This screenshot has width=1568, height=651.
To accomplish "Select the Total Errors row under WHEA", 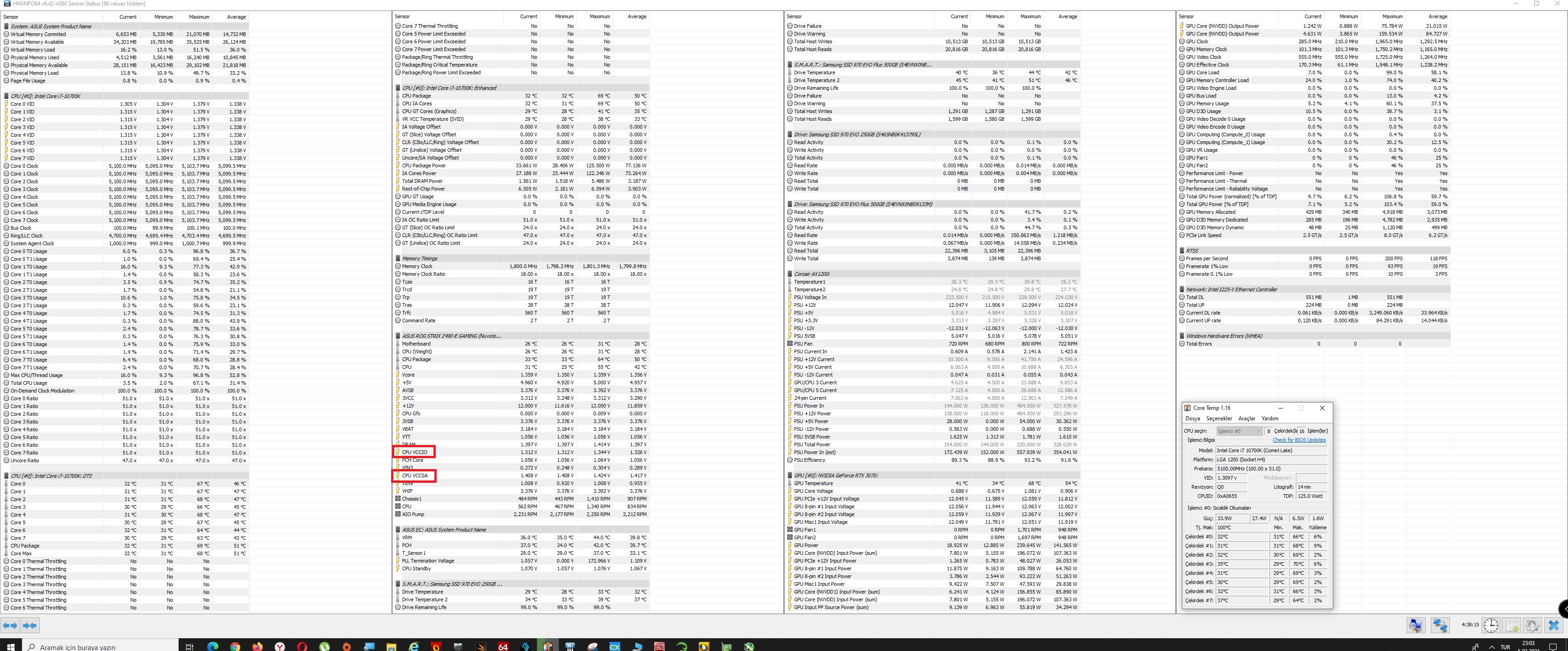I will click(x=1314, y=344).
